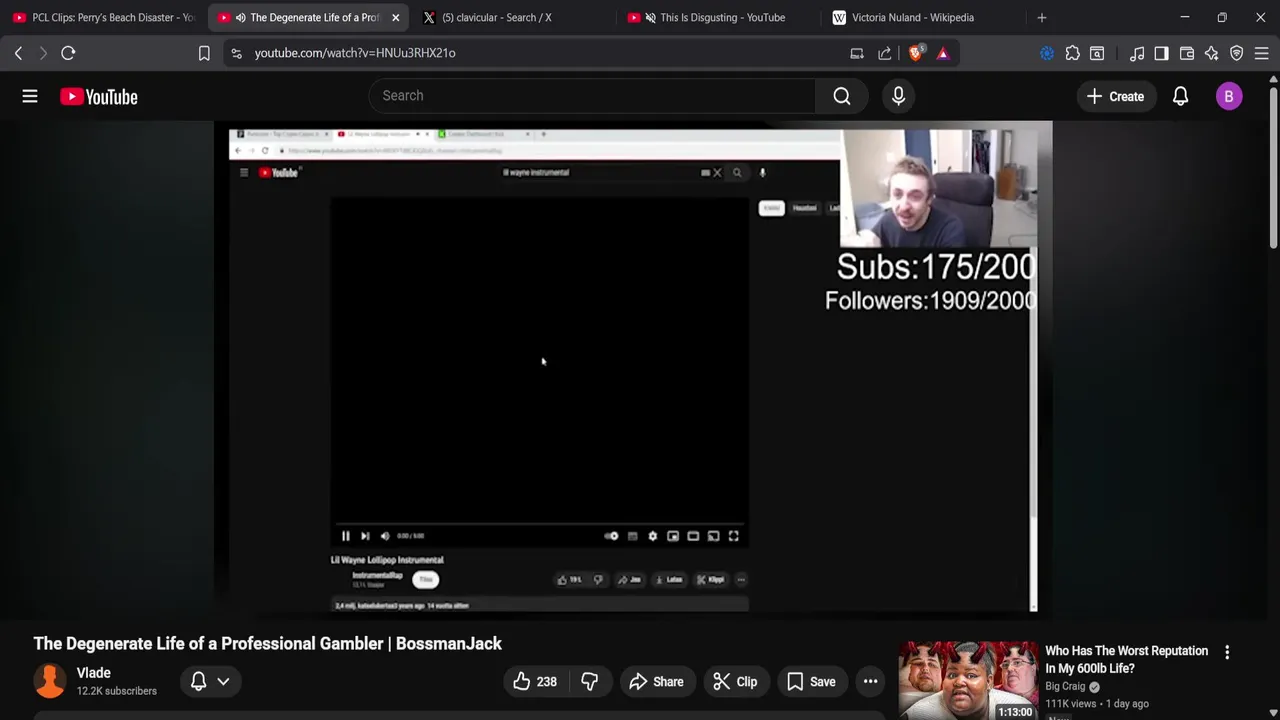
Task: Click the main video player area
Action: tap(633, 367)
